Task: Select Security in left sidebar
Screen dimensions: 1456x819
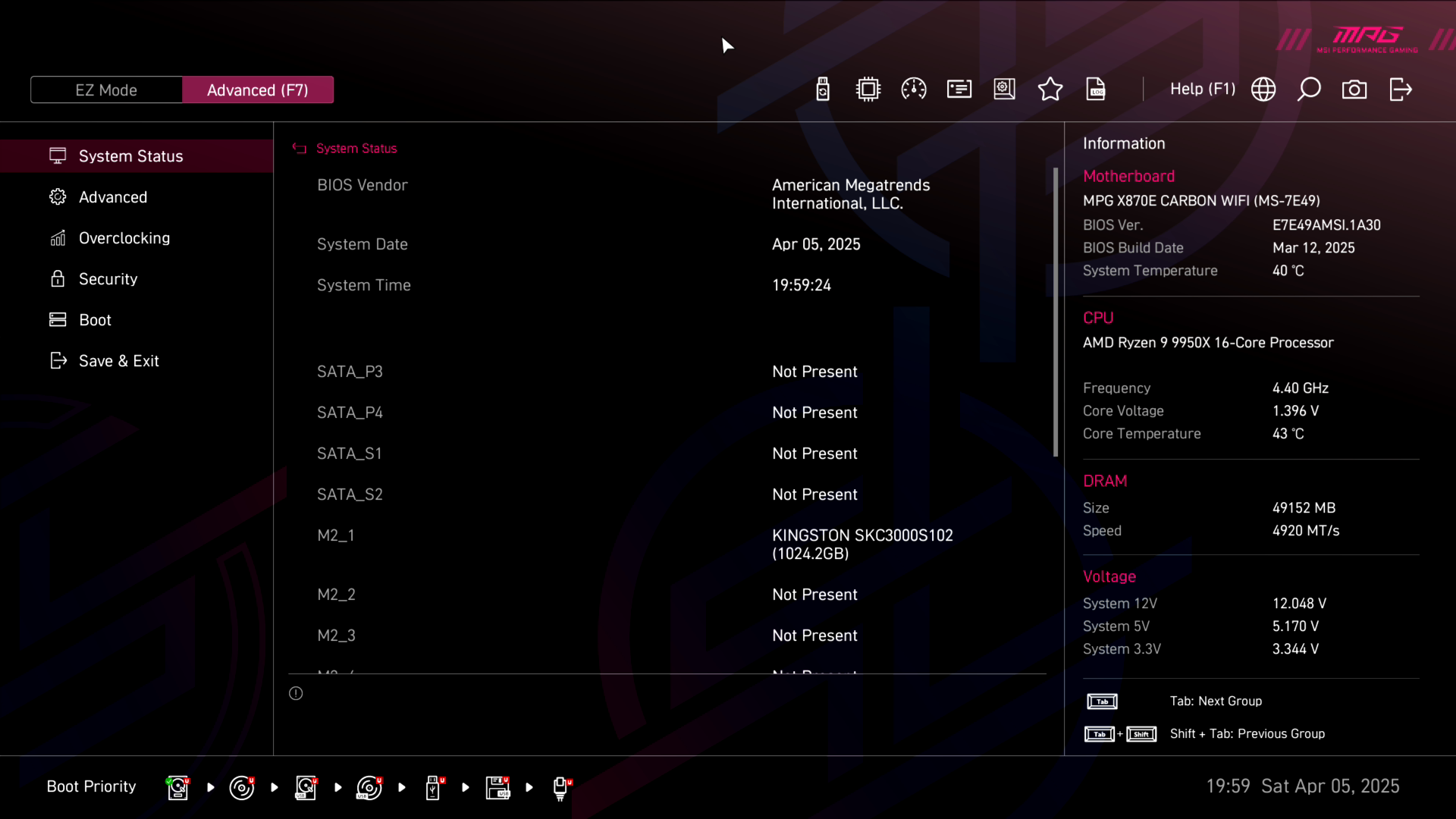Action: [x=108, y=279]
